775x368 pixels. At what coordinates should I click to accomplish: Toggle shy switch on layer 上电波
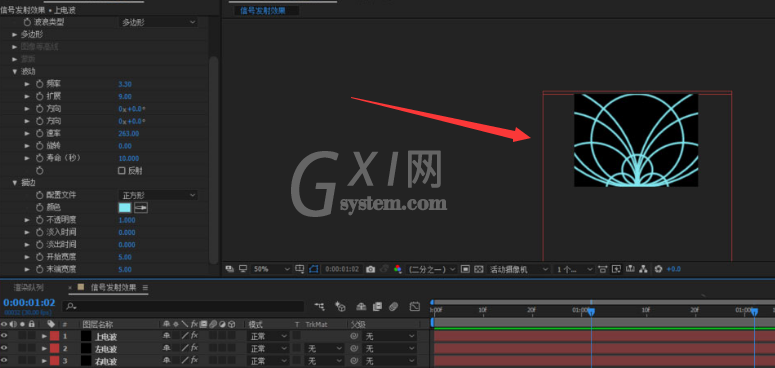coord(167,336)
